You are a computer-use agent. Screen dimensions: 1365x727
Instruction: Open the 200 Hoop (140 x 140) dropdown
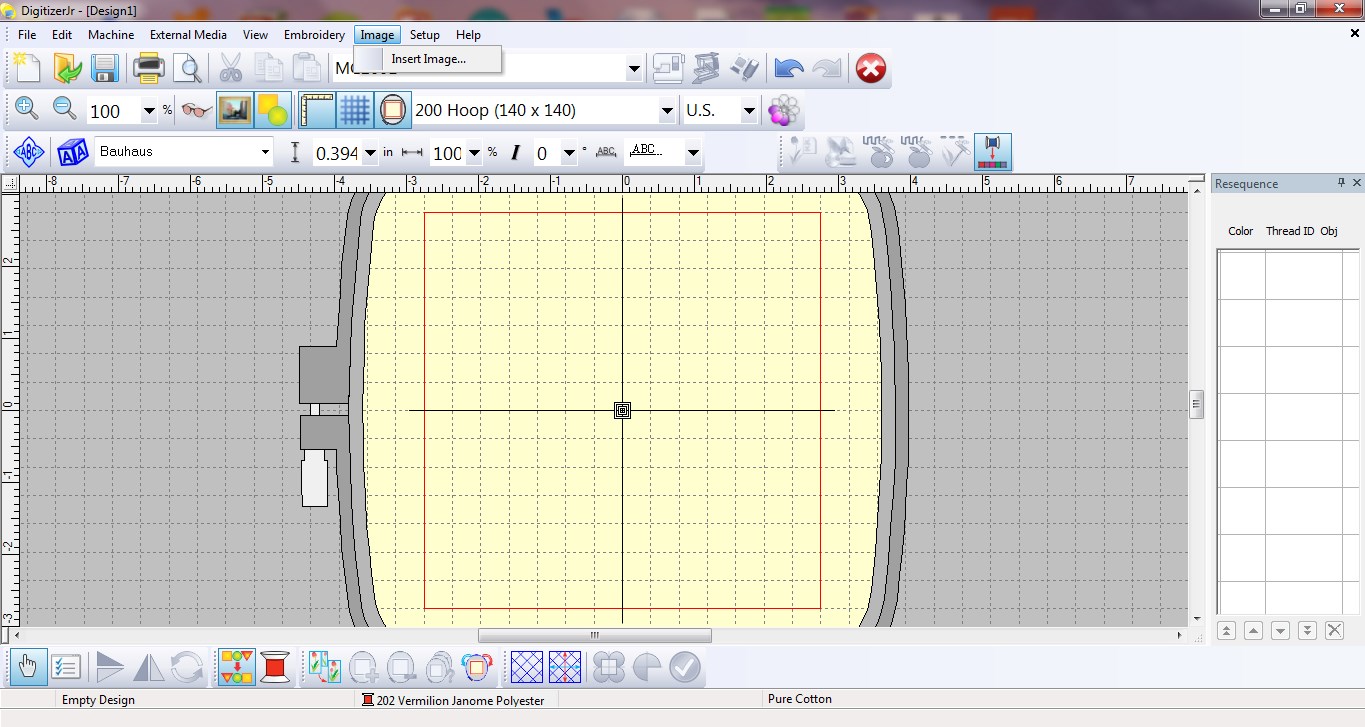(667, 111)
